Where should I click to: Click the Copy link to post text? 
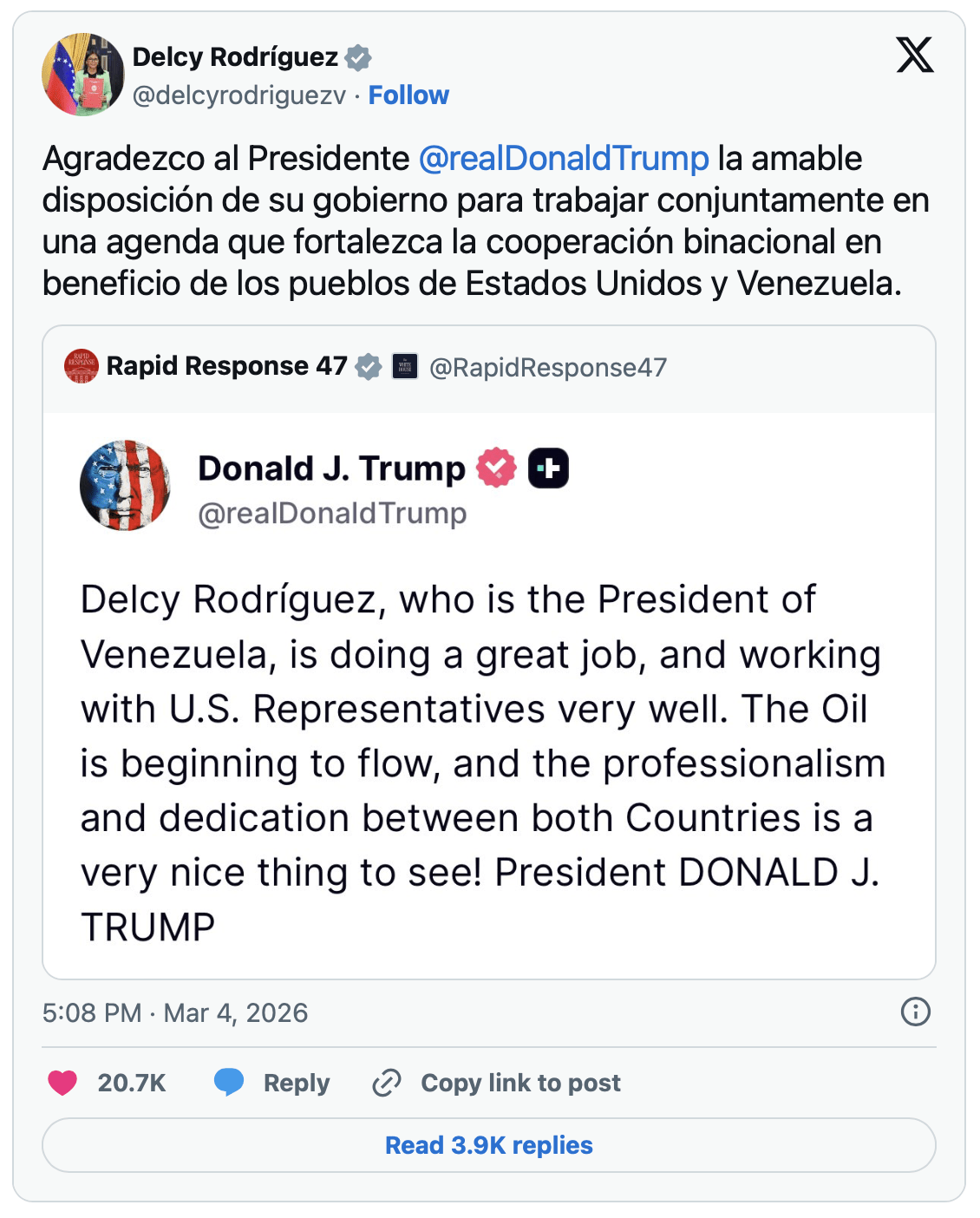(x=520, y=1083)
